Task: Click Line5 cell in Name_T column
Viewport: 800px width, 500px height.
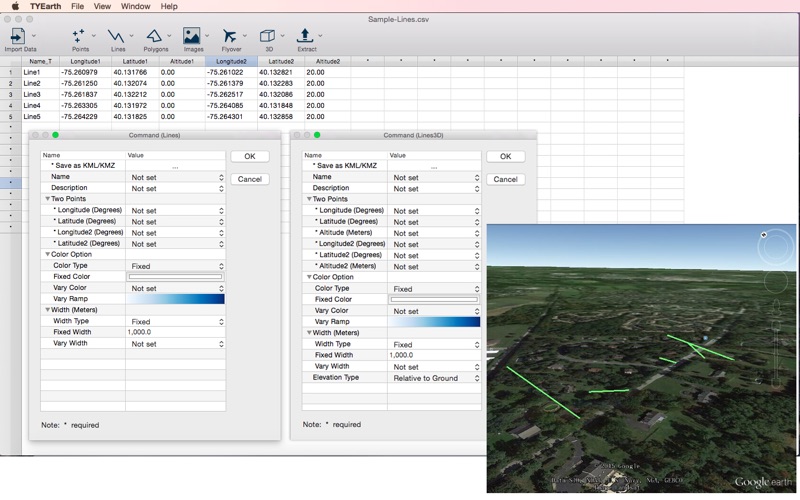Action: 40,117
